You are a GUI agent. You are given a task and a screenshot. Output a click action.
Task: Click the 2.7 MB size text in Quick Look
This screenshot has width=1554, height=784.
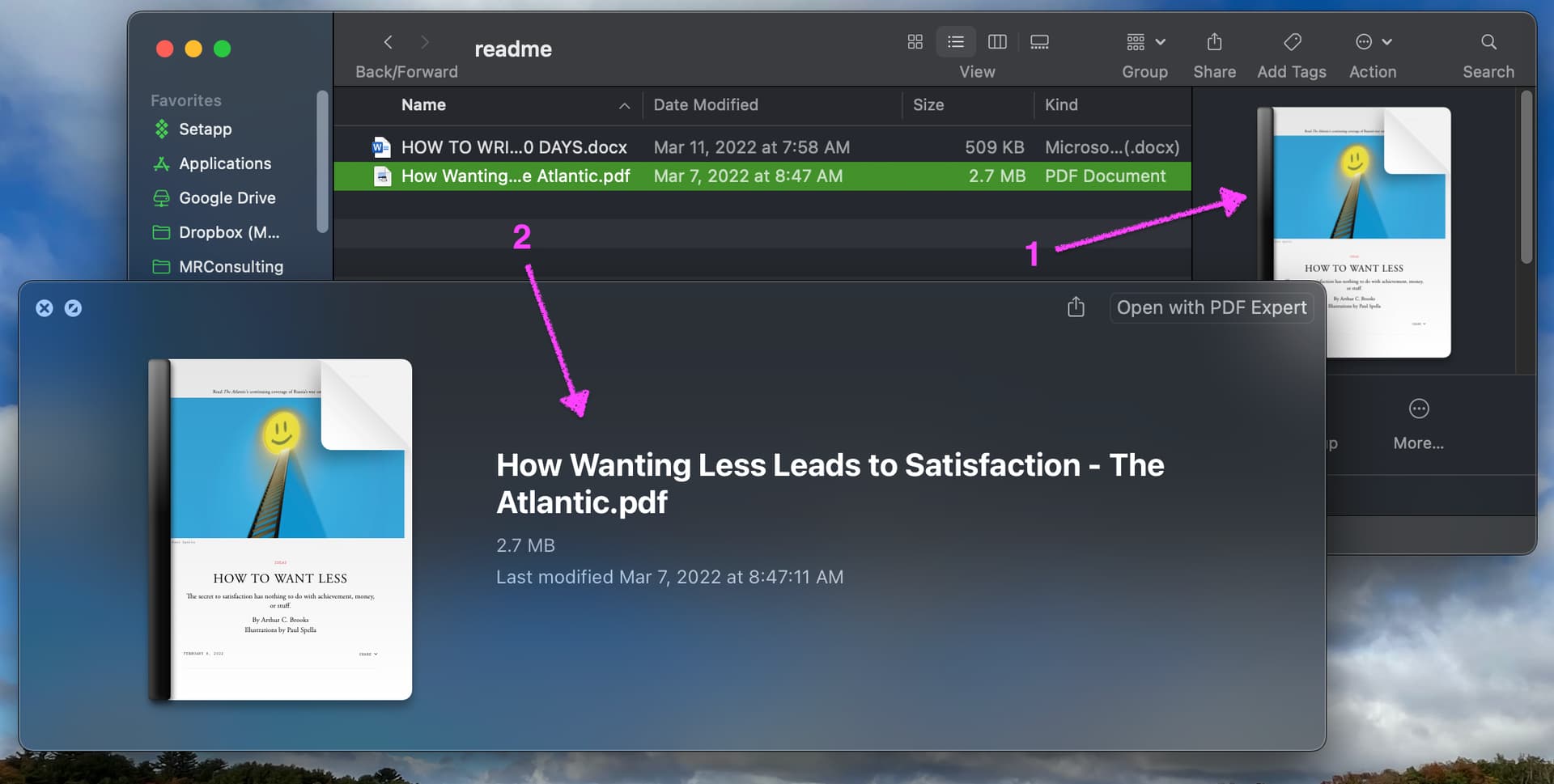[525, 545]
